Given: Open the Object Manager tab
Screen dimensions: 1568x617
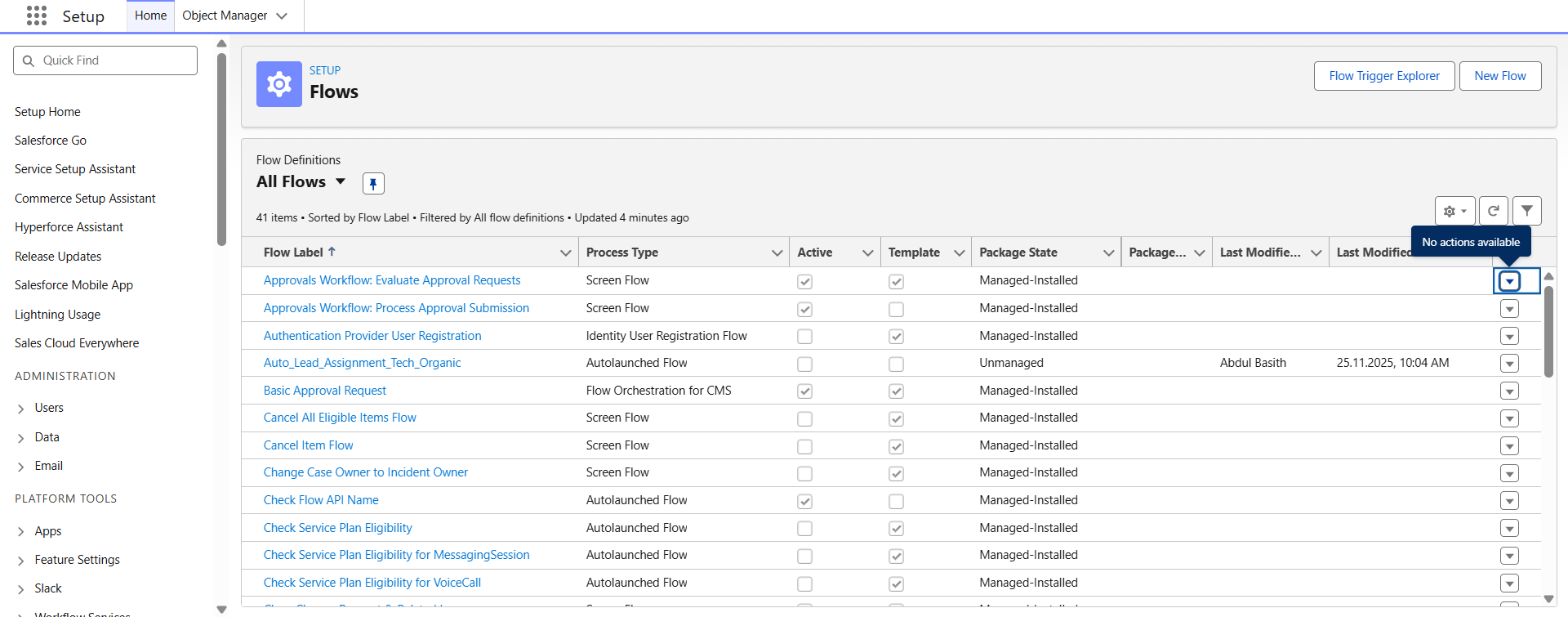Looking at the screenshot, I should pos(225,16).
